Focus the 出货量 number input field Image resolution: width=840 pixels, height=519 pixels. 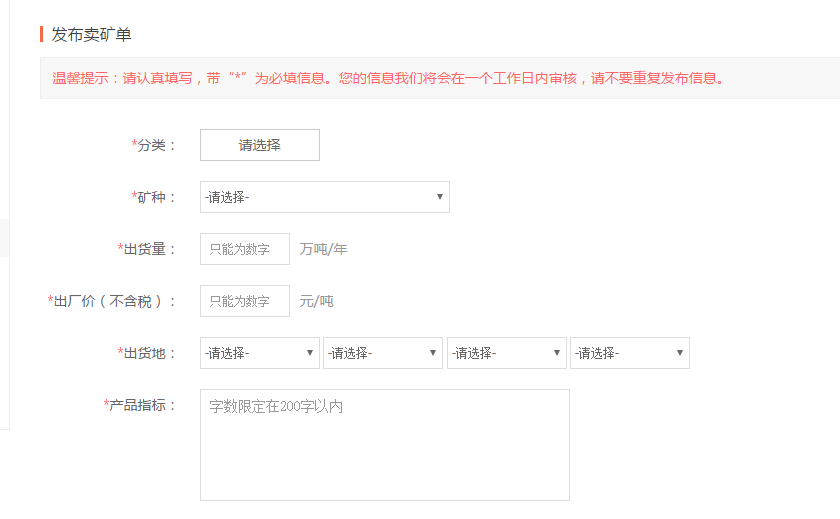(x=244, y=249)
